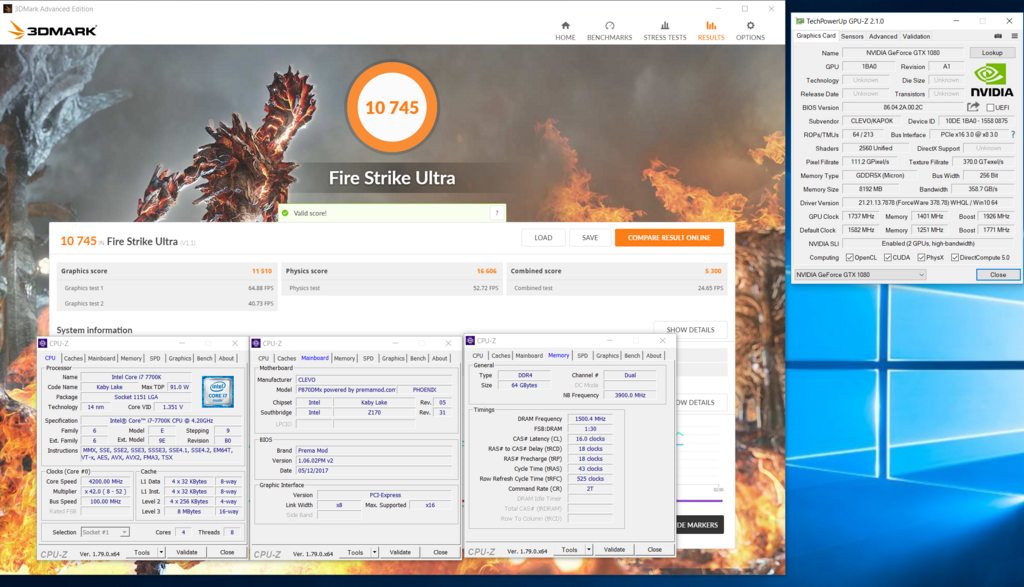Click the Load button in 3DMark results
Viewport: 1024px width, 587px height.
coord(543,238)
